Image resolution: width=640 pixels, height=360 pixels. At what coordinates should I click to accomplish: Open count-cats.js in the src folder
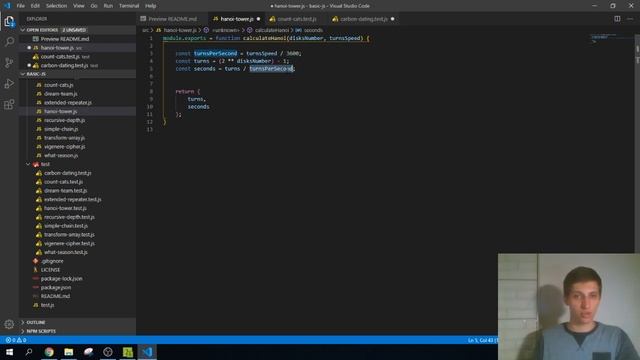[x=58, y=85]
